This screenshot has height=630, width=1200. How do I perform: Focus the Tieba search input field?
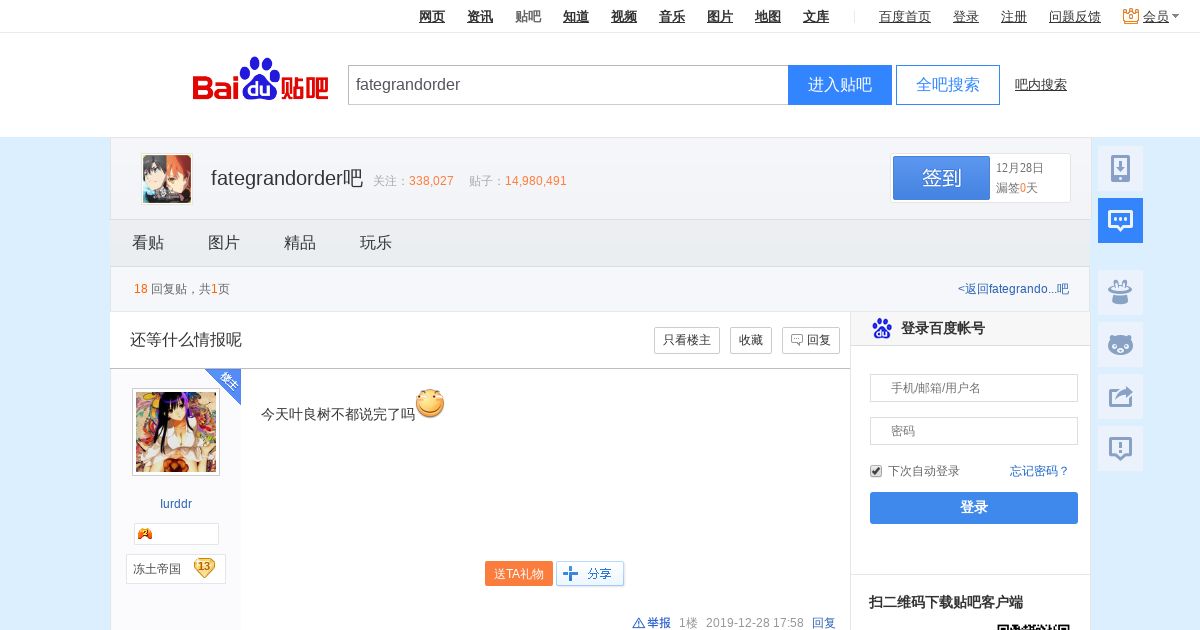568,85
